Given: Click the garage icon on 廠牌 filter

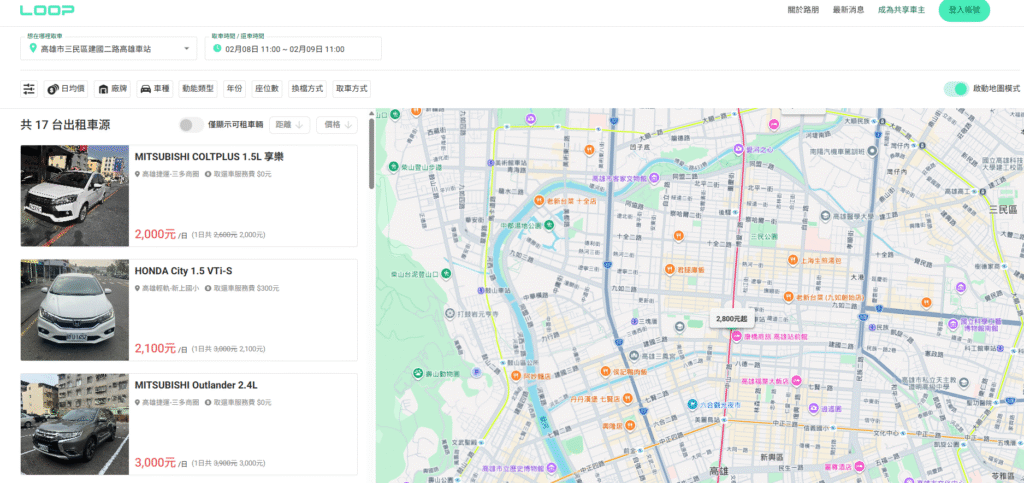Looking at the screenshot, I should (x=103, y=89).
